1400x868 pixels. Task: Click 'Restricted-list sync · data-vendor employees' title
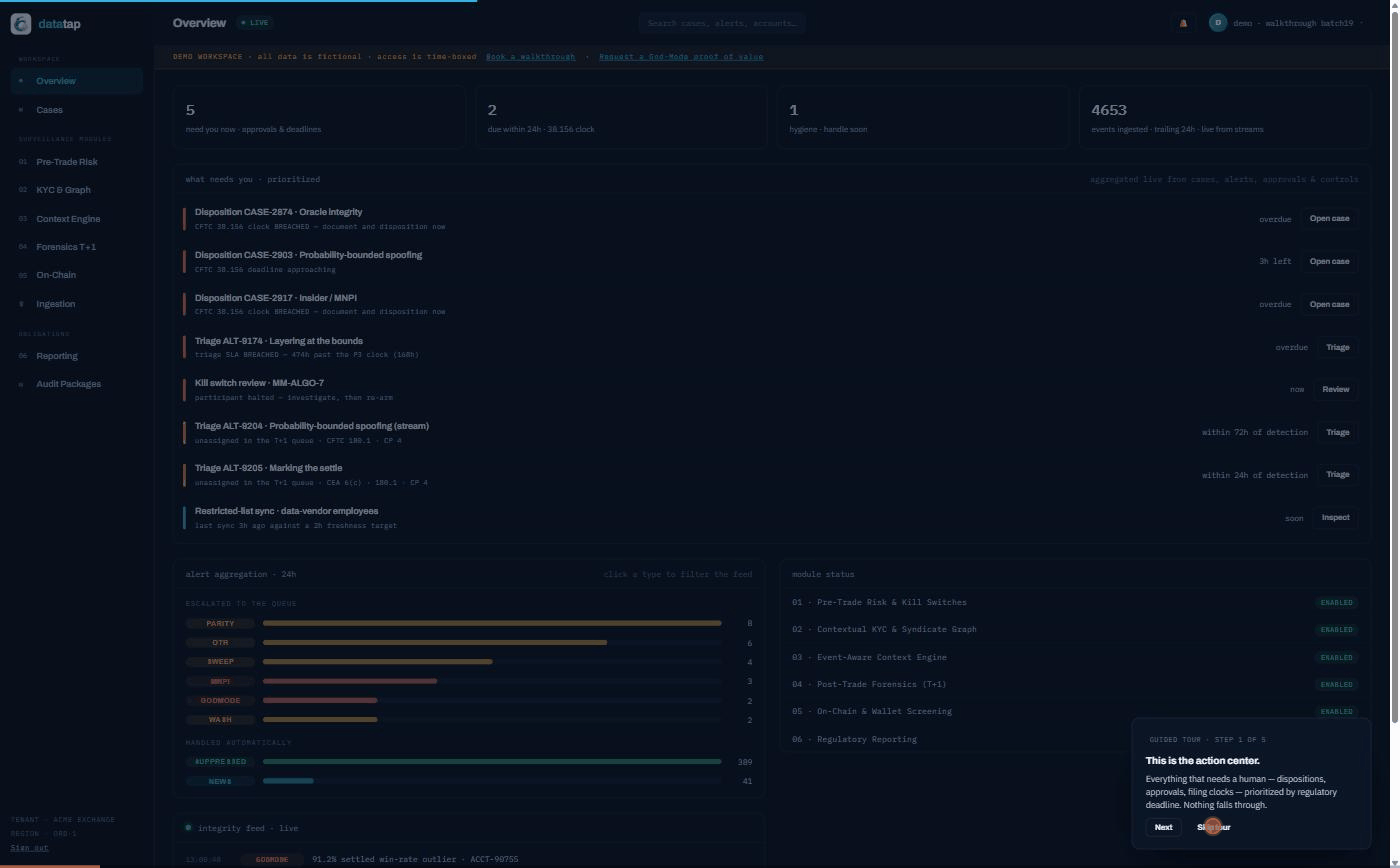(286, 511)
